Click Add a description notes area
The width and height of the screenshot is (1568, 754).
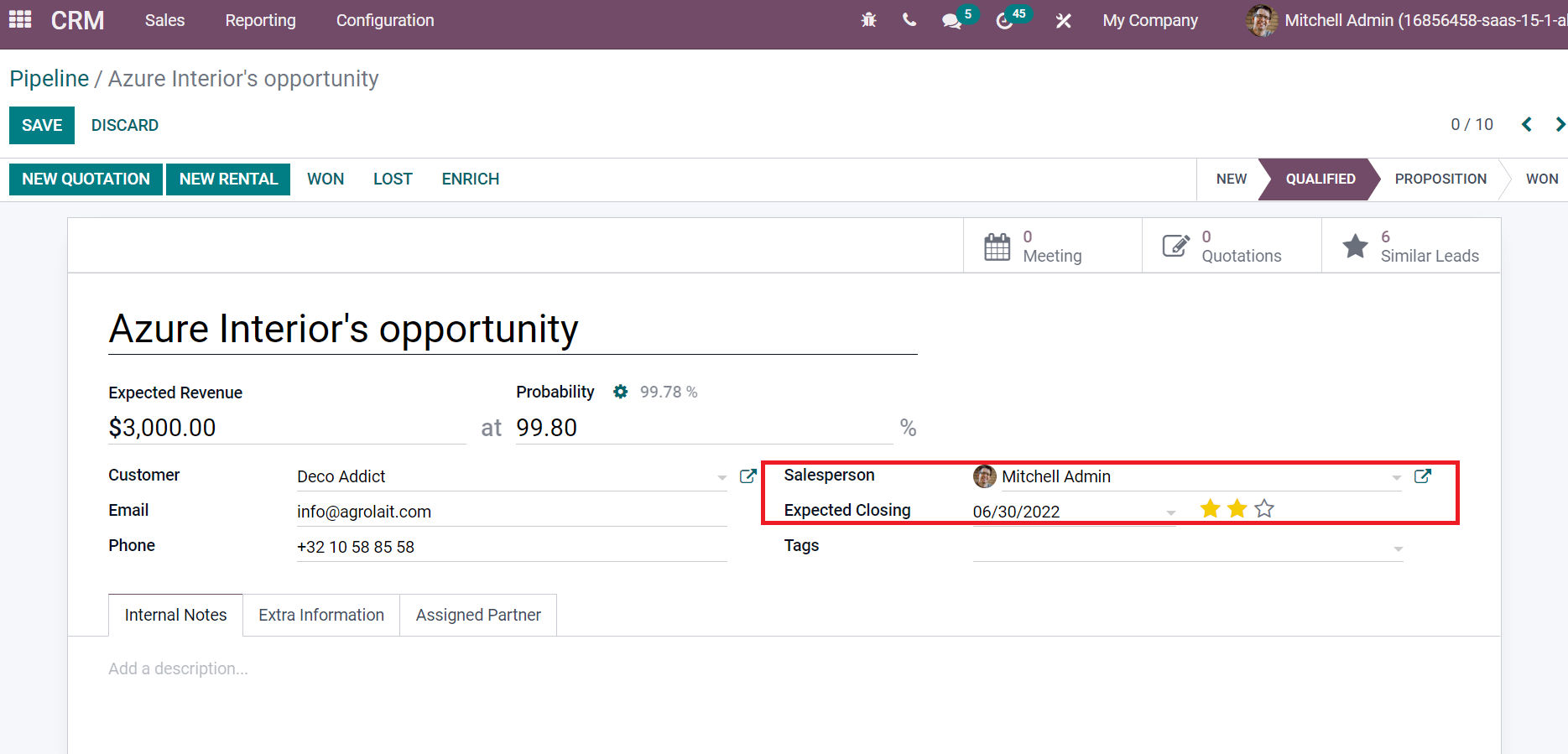pos(178,668)
